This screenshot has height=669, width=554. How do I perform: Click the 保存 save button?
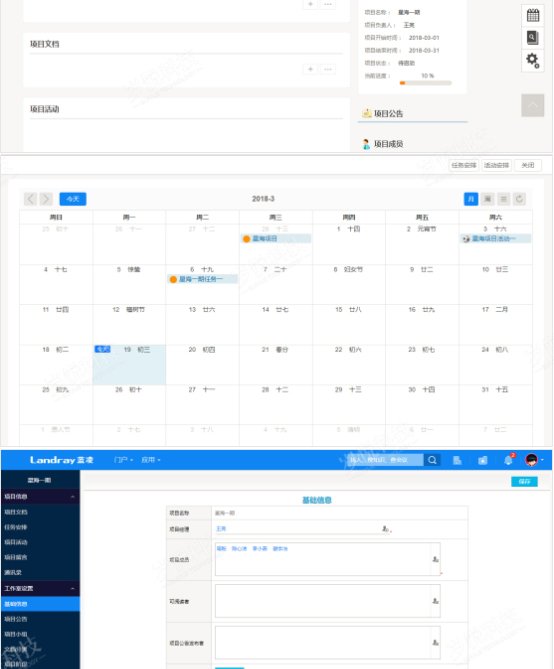[x=524, y=482]
